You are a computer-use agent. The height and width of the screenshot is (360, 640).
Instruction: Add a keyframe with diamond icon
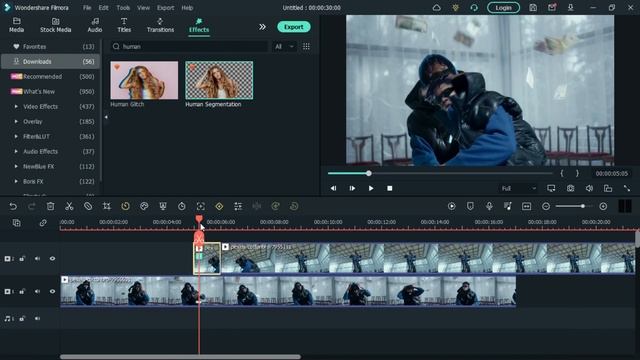click(x=219, y=207)
